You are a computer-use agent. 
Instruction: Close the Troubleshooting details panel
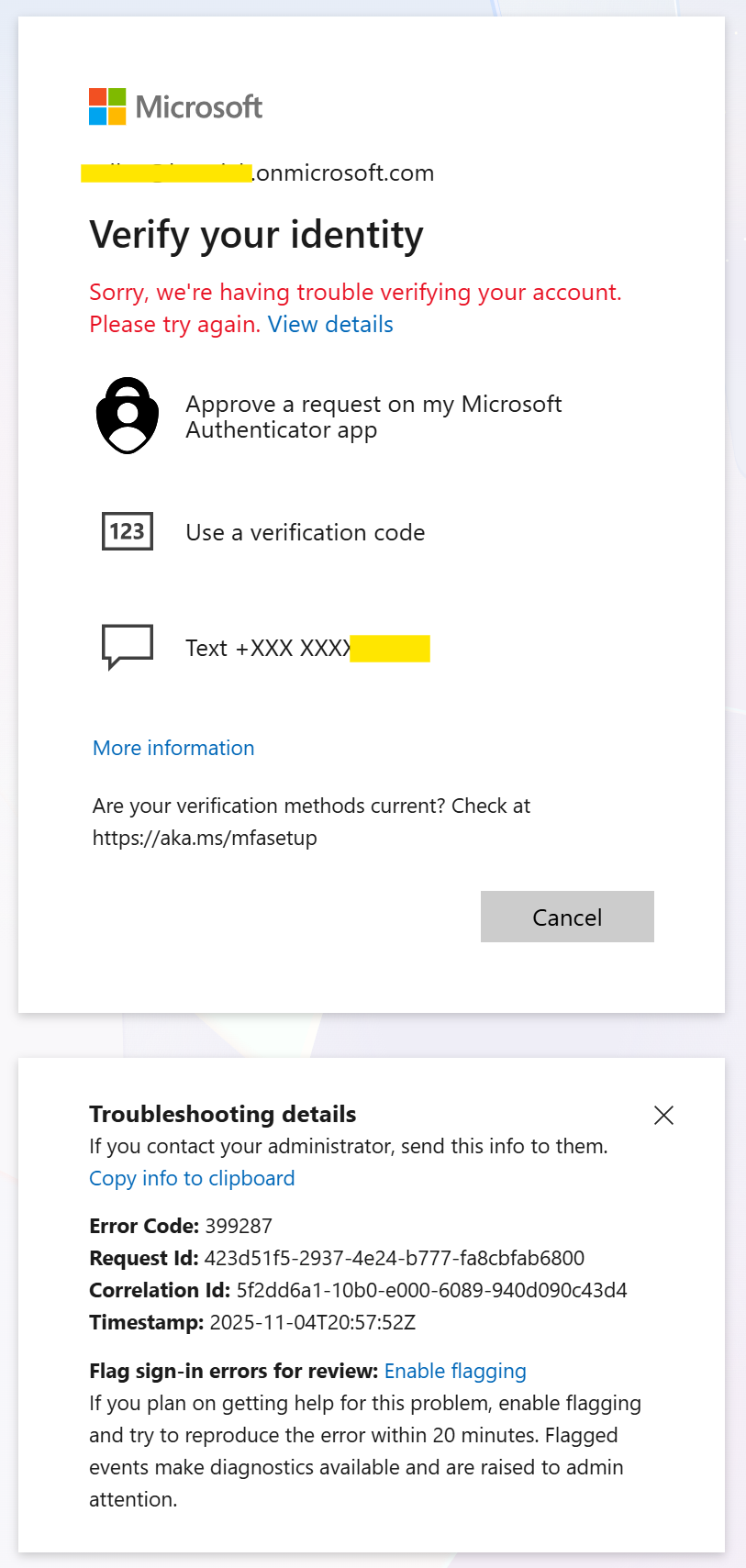point(663,1115)
